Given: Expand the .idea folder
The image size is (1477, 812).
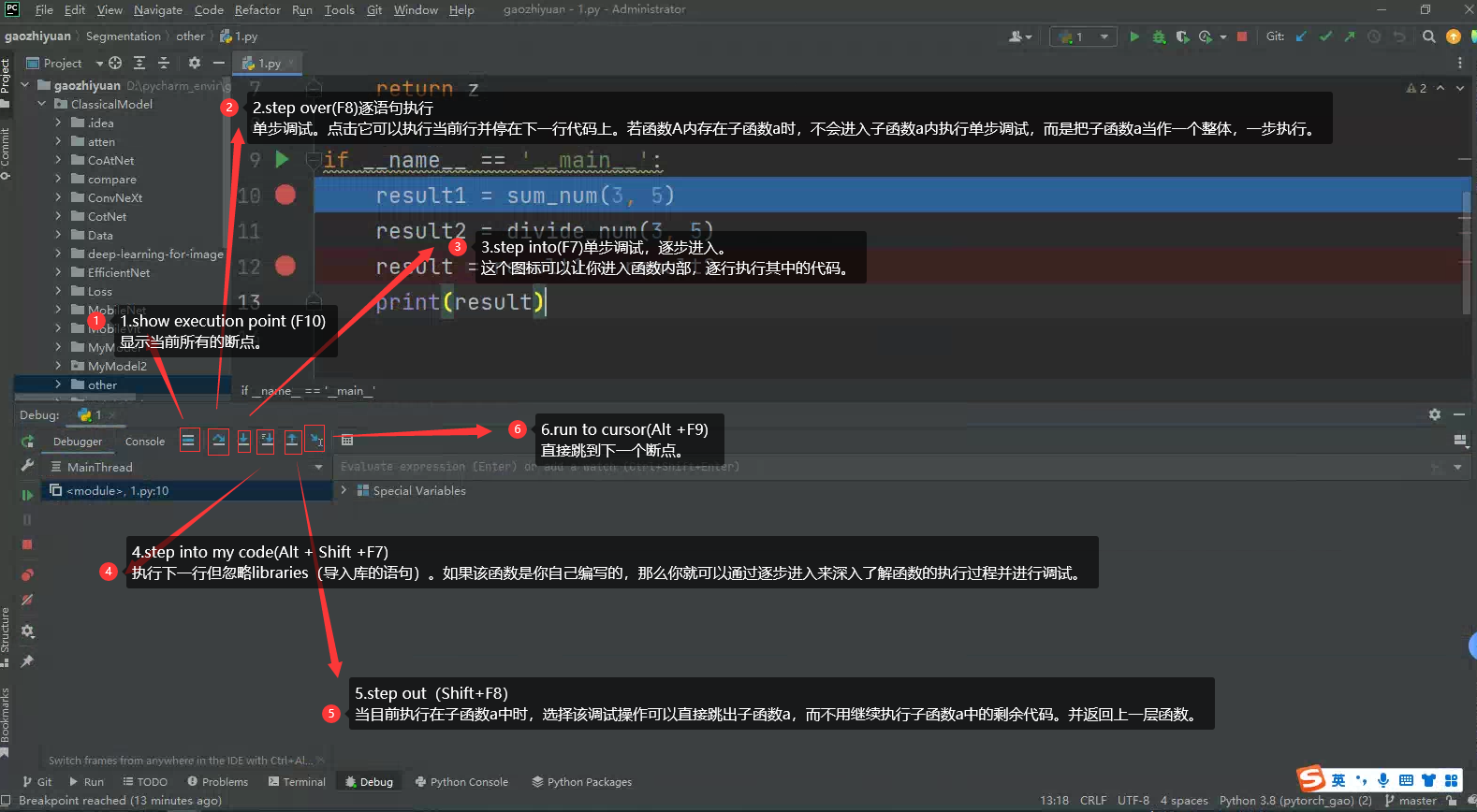Looking at the screenshot, I should [x=58, y=123].
